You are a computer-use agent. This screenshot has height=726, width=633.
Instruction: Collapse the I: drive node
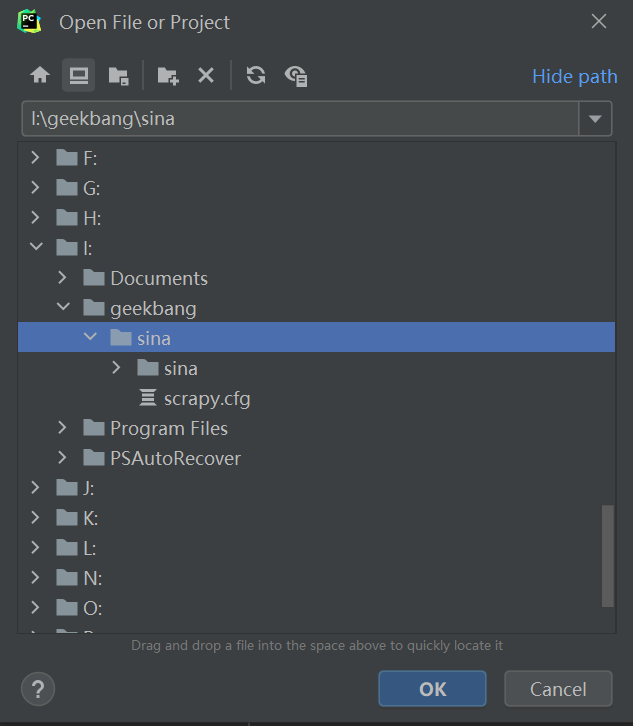tap(36, 247)
